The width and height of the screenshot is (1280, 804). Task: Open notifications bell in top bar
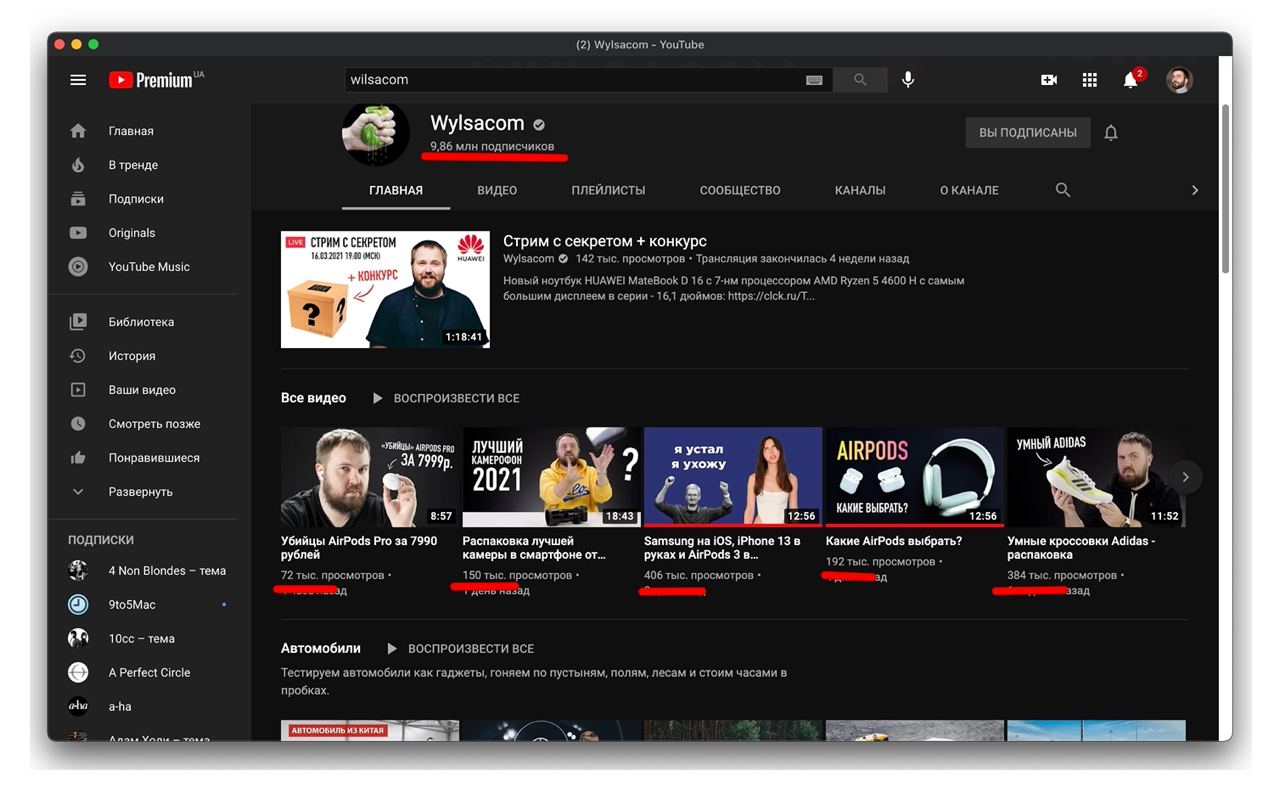(1132, 79)
